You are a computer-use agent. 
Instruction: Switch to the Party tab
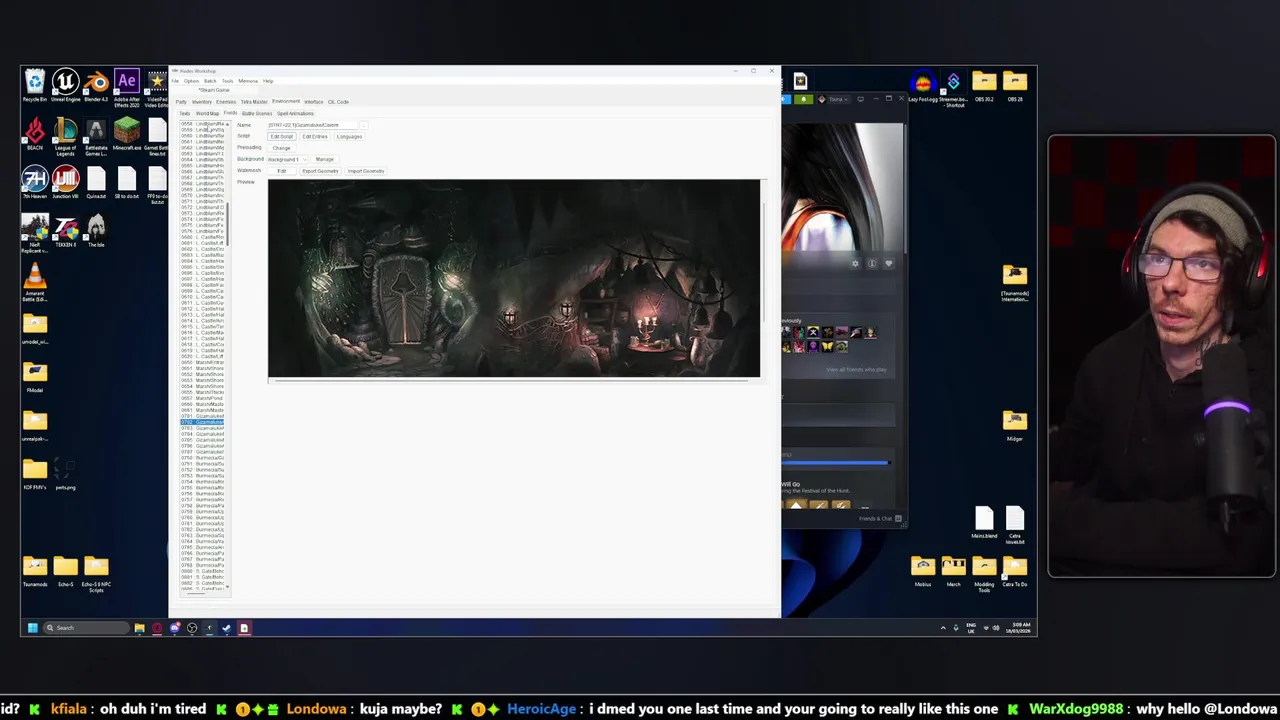click(x=181, y=102)
